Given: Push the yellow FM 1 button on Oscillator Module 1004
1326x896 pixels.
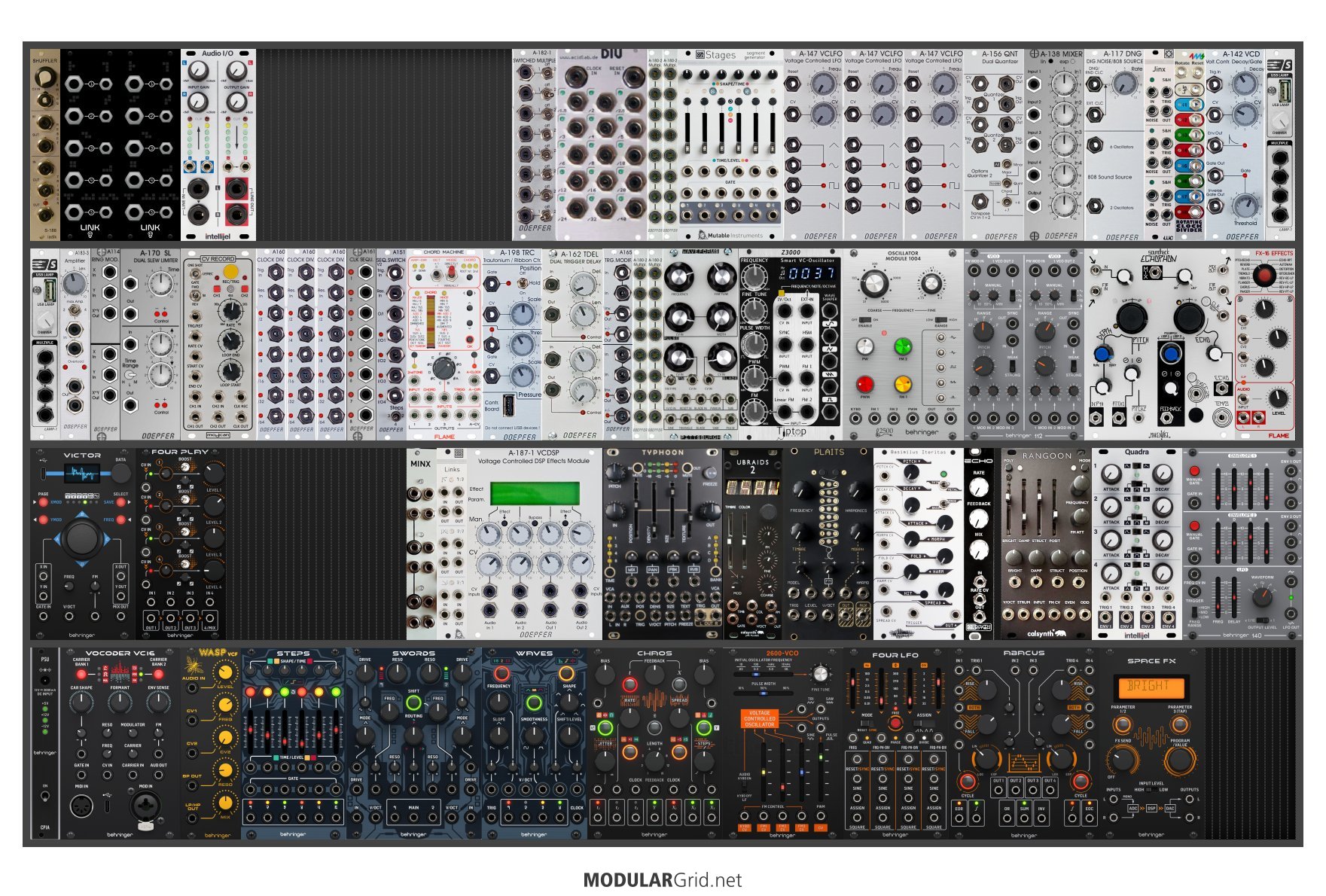Looking at the screenshot, I should [902, 384].
